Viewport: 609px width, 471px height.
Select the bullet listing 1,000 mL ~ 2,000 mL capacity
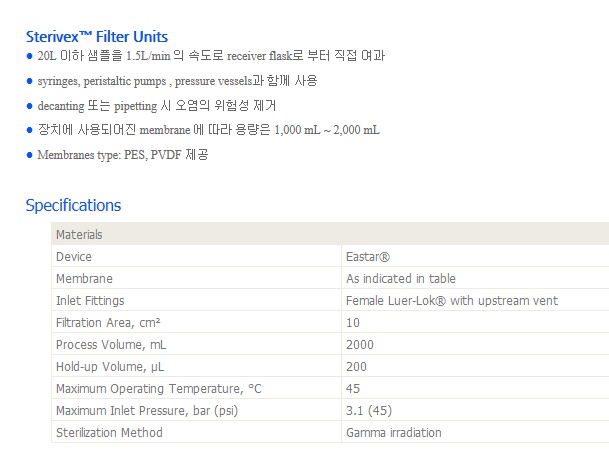tap(209, 130)
